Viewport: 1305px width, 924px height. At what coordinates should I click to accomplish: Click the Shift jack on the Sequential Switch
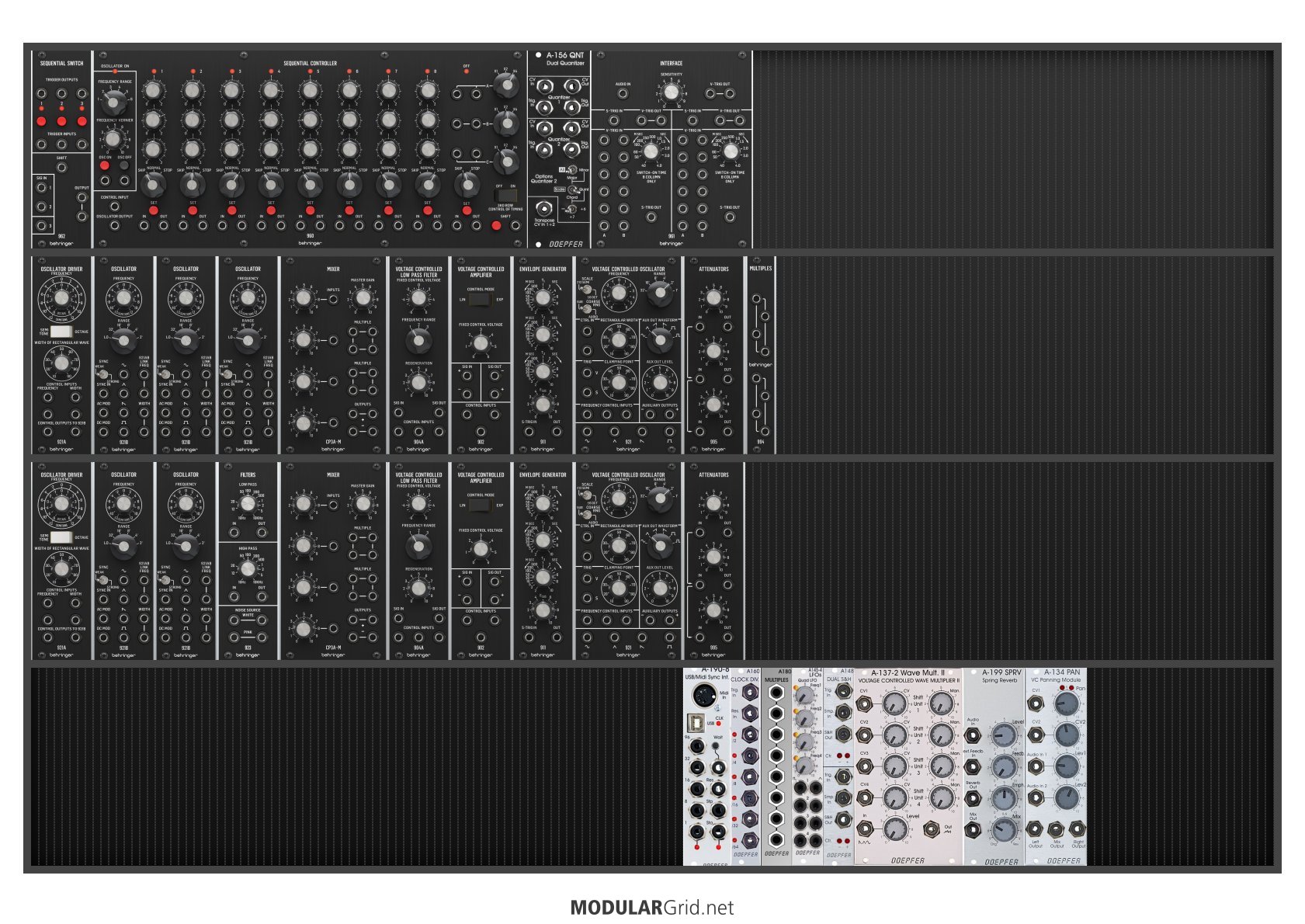pyautogui.click(x=62, y=167)
